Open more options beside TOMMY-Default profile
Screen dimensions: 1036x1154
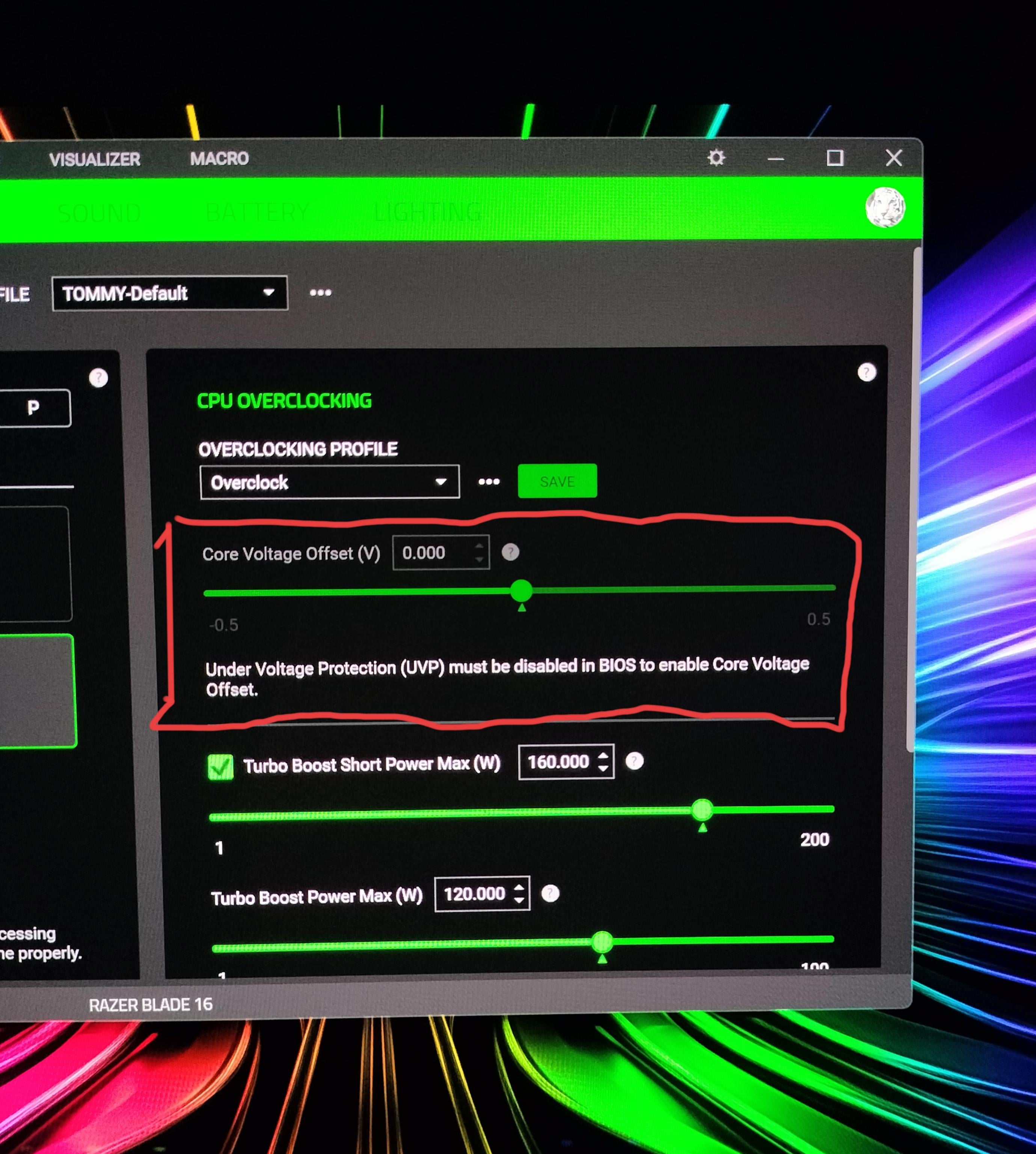[x=320, y=292]
